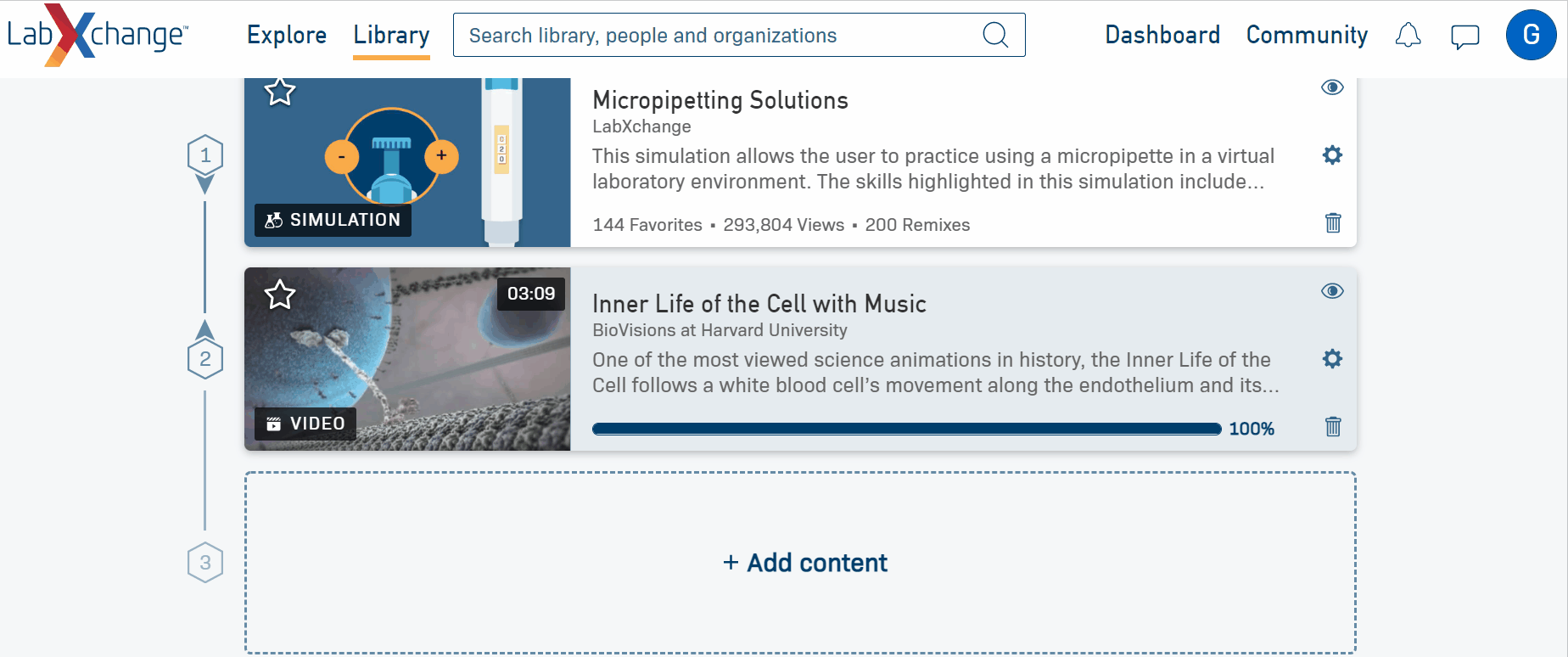Move step 1 down using arrow
The width and height of the screenshot is (1568, 657).
point(205,184)
